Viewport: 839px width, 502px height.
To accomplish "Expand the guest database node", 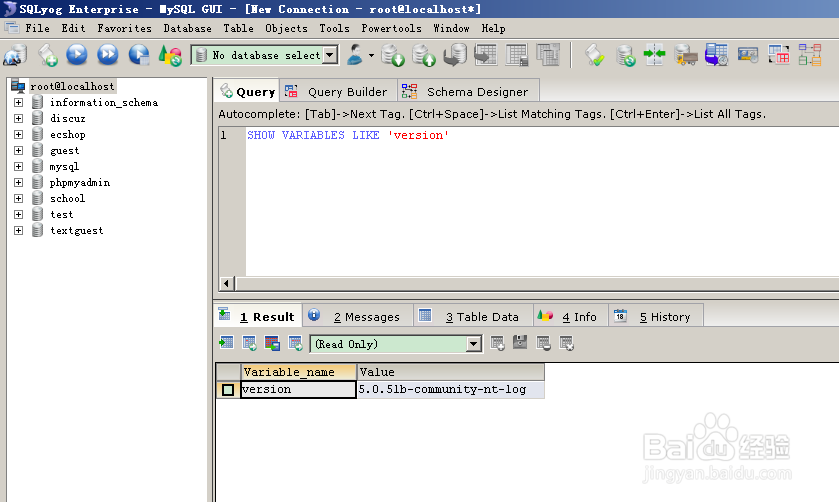I will point(19,150).
